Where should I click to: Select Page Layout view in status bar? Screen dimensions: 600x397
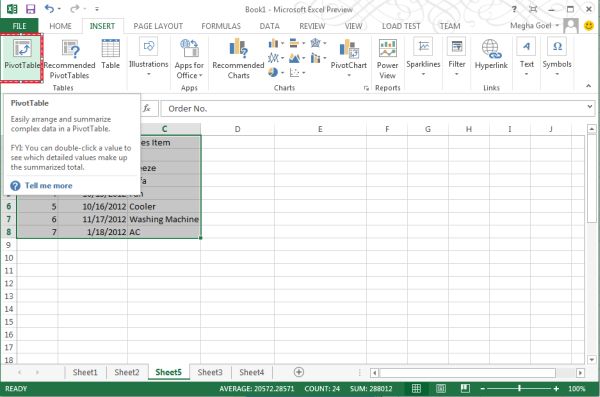tap(440, 389)
